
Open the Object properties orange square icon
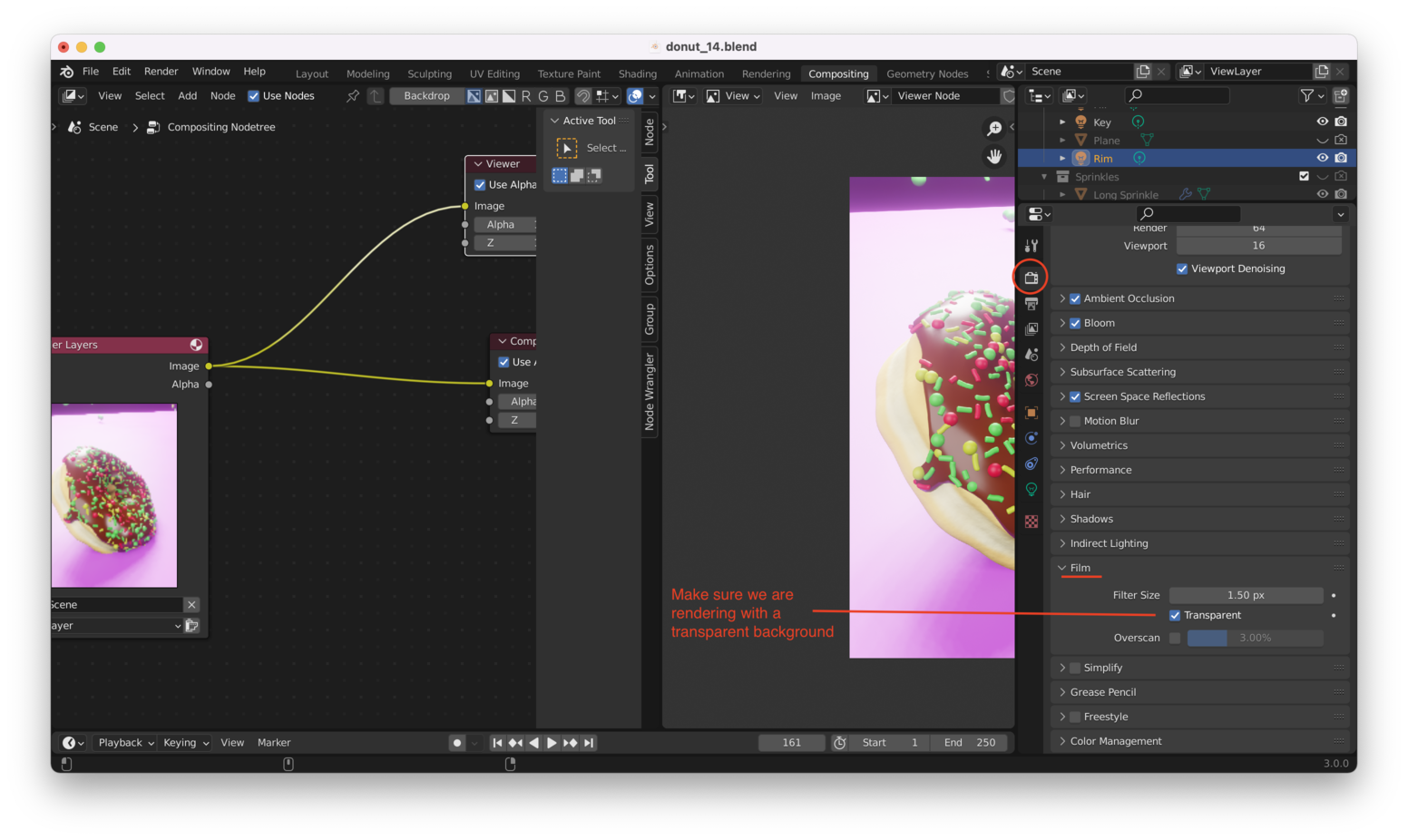(x=1031, y=412)
